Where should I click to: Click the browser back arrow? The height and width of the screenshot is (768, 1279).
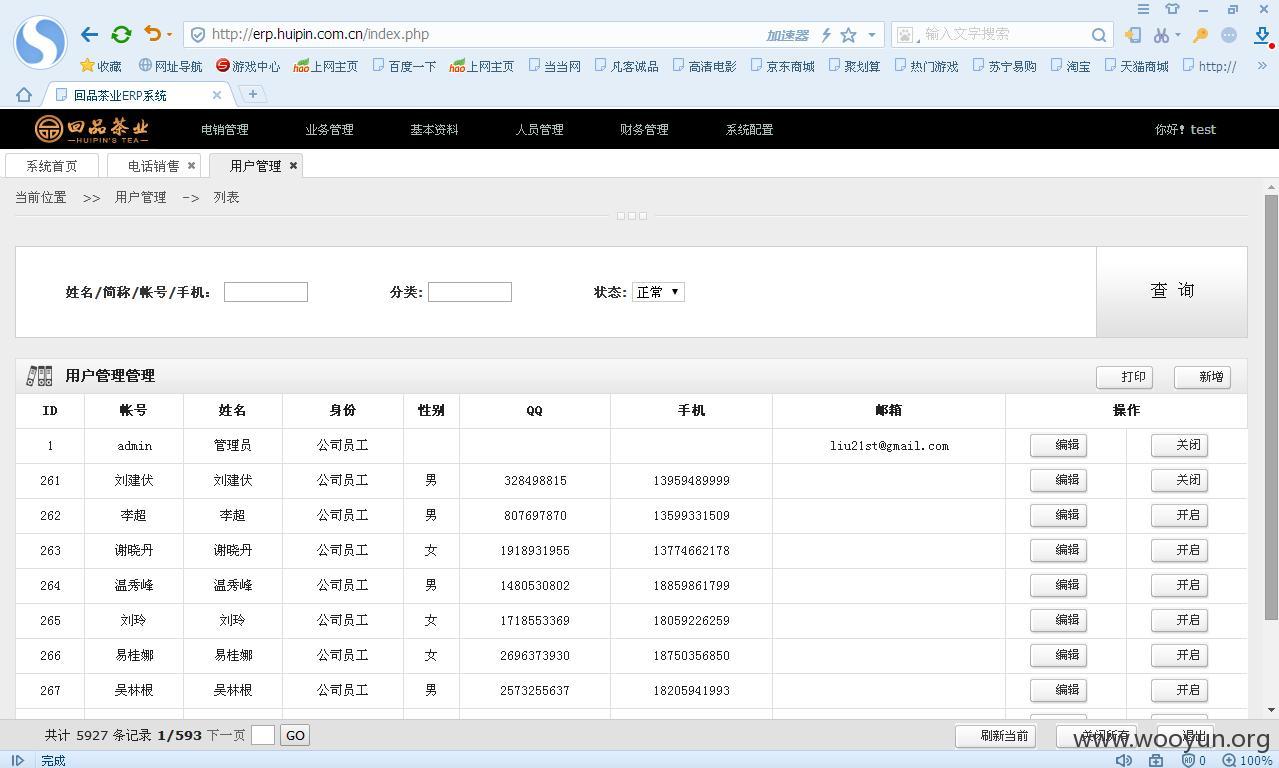(89, 34)
